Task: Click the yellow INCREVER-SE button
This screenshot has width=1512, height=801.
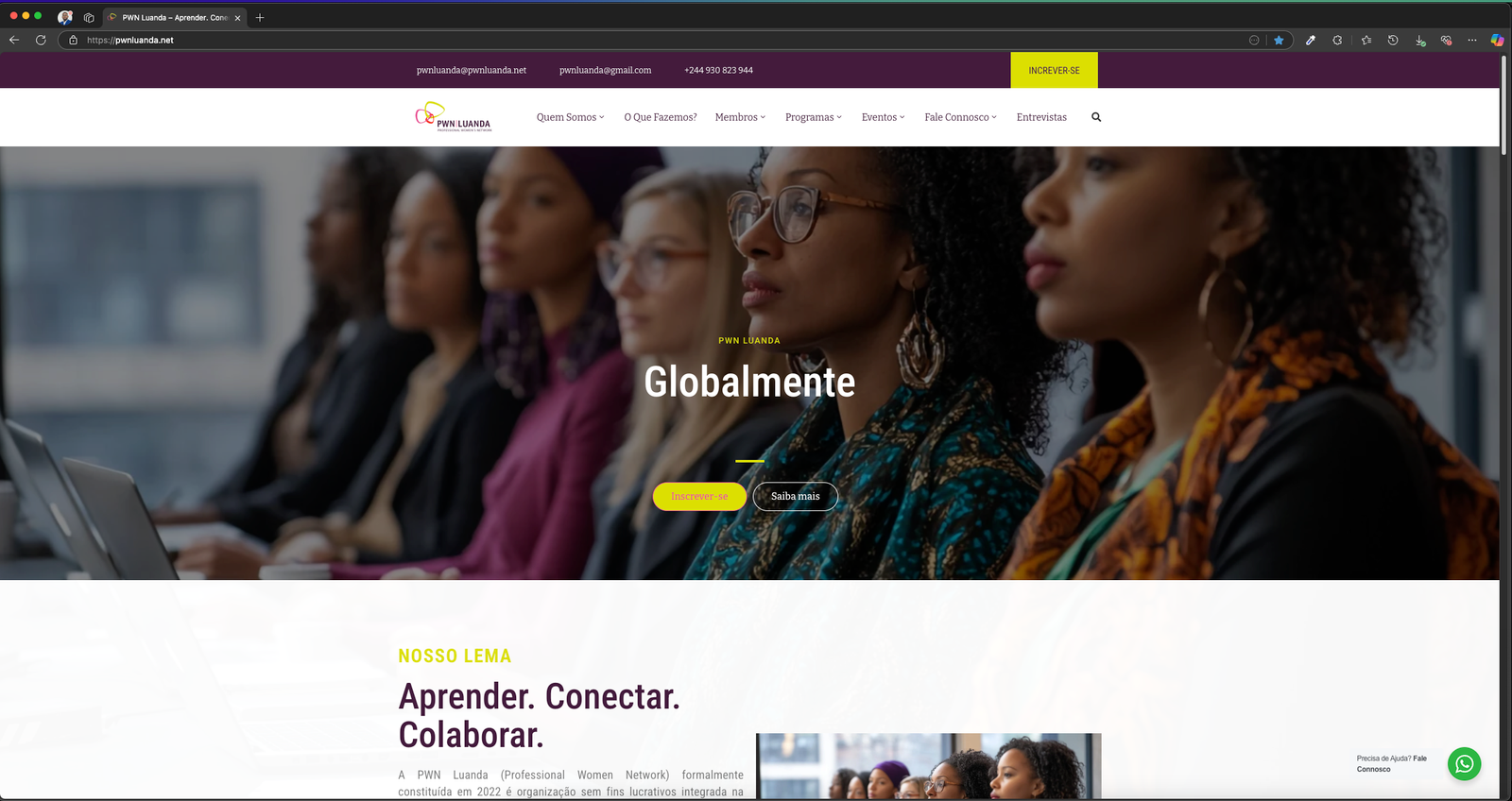Action: tap(1054, 70)
